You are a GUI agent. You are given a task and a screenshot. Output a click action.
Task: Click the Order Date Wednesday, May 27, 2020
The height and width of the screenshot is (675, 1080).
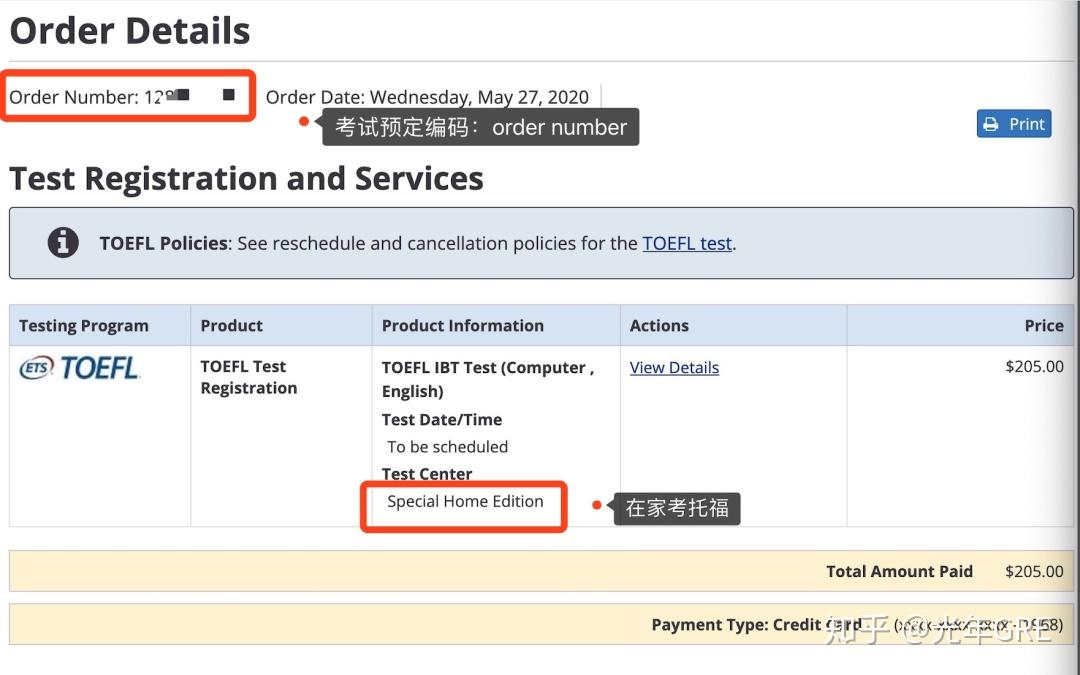coord(427,97)
